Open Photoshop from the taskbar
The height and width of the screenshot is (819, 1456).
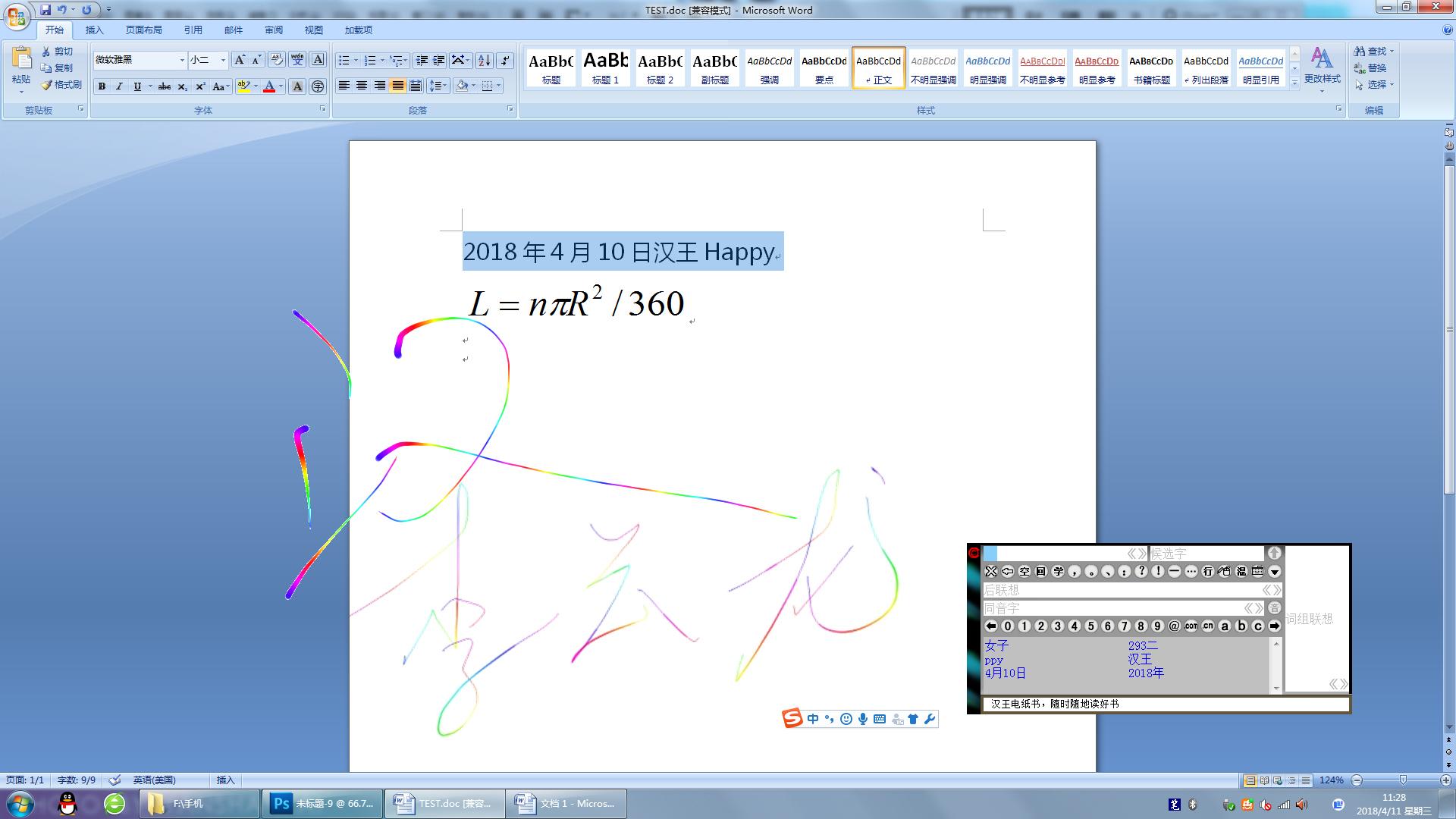[x=324, y=804]
